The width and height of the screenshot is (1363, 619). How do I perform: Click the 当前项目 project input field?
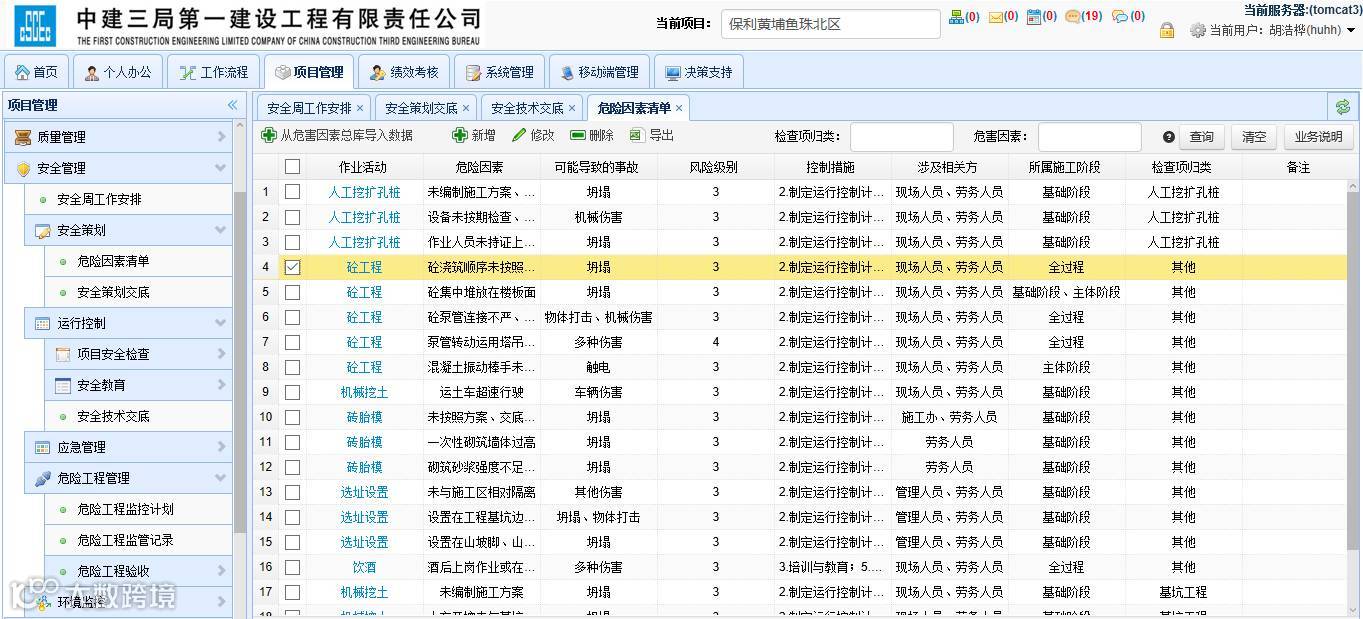(x=830, y=24)
